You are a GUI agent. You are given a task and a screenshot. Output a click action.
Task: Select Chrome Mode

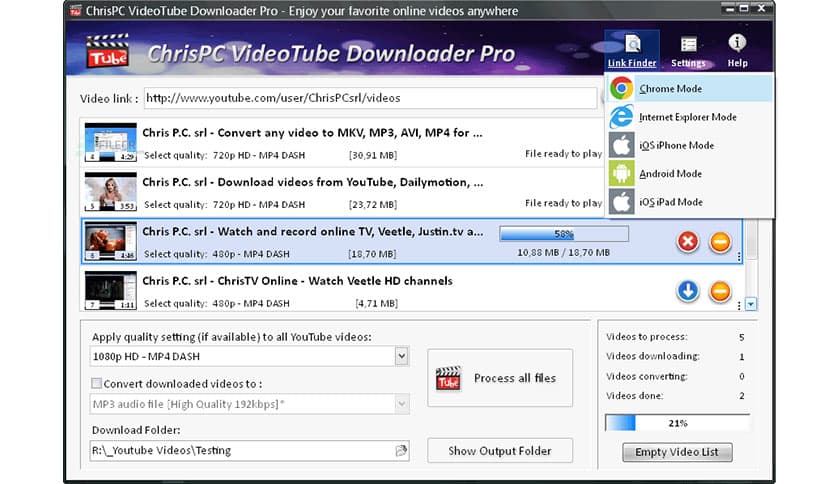coord(689,88)
